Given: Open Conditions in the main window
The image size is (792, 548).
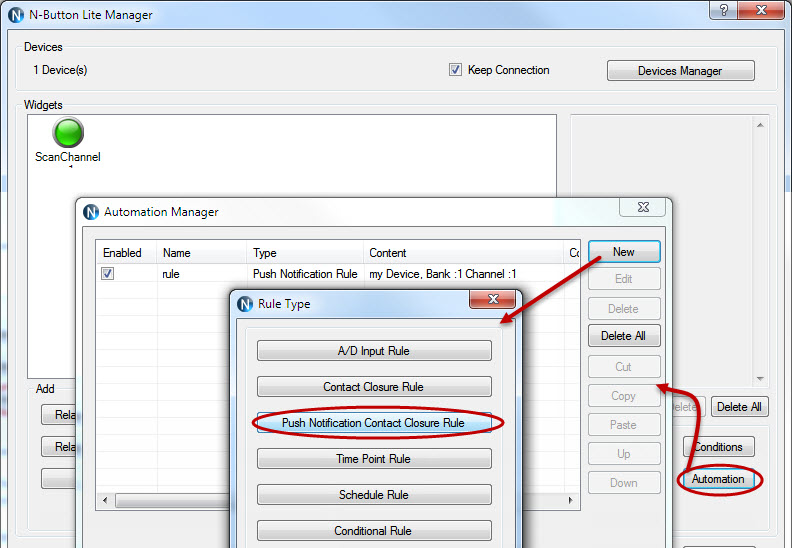Looking at the screenshot, I should coord(719,446).
